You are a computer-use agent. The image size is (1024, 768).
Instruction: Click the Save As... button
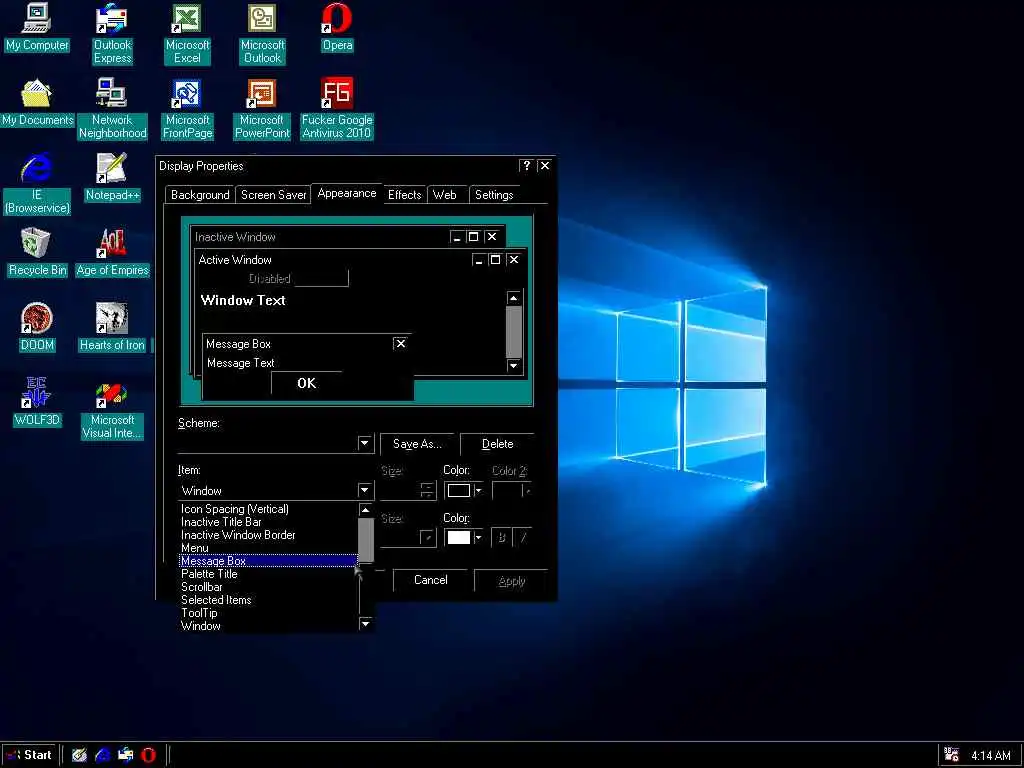click(x=417, y=444)
